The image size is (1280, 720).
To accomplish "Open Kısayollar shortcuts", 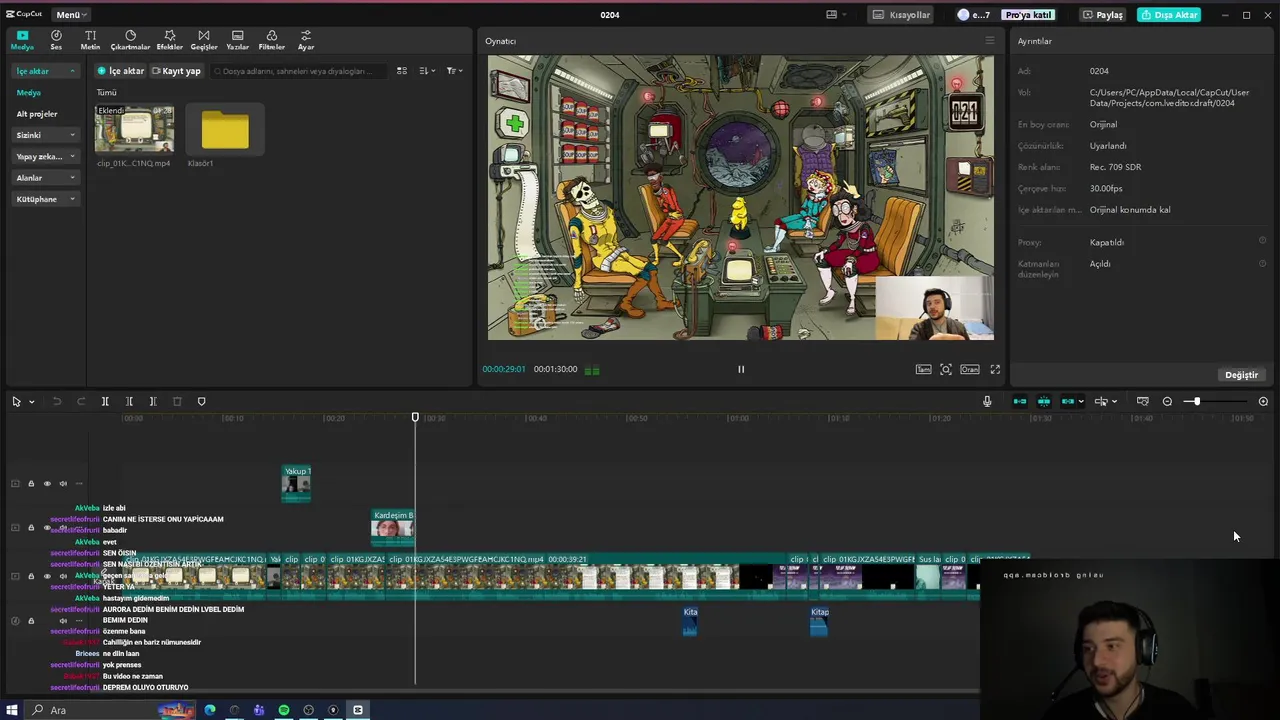I will [901, 15].
